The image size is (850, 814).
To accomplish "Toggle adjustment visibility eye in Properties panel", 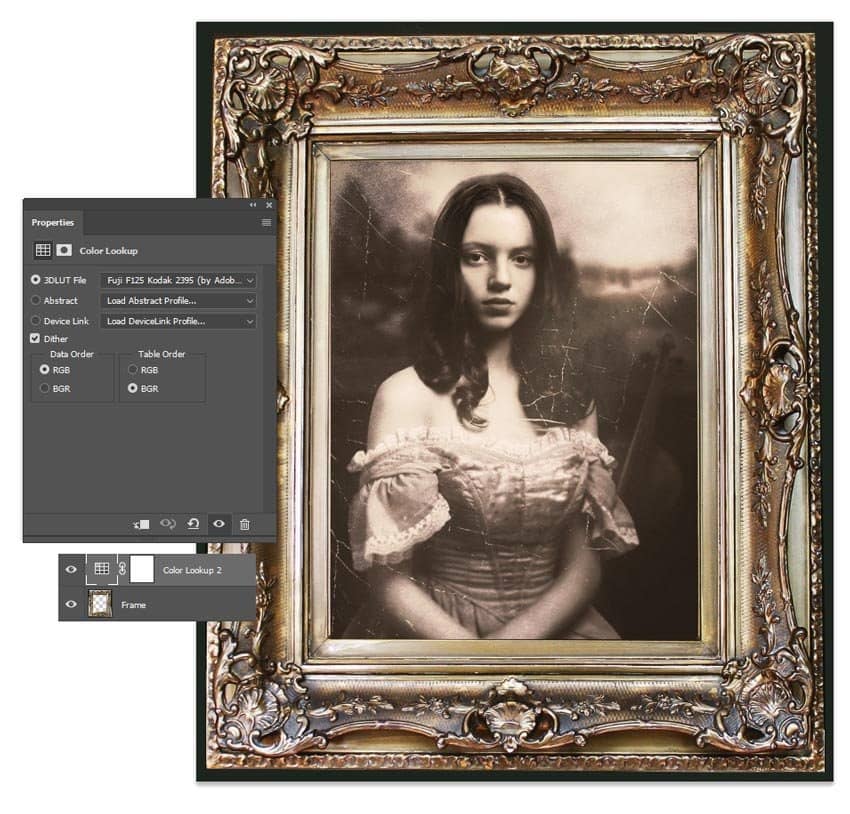I will (219, 523).
